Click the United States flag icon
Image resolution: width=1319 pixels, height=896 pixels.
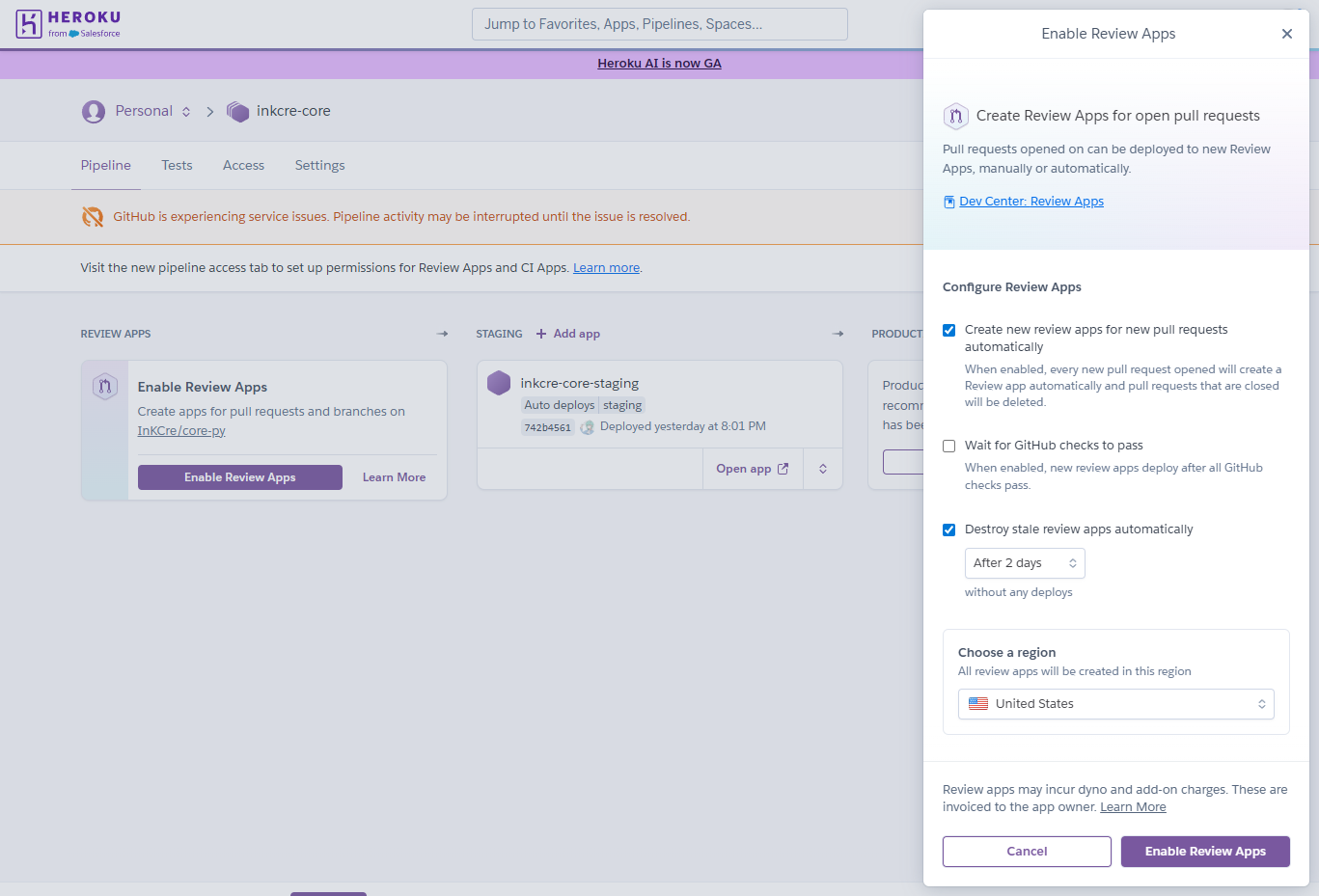pos(978,704)
